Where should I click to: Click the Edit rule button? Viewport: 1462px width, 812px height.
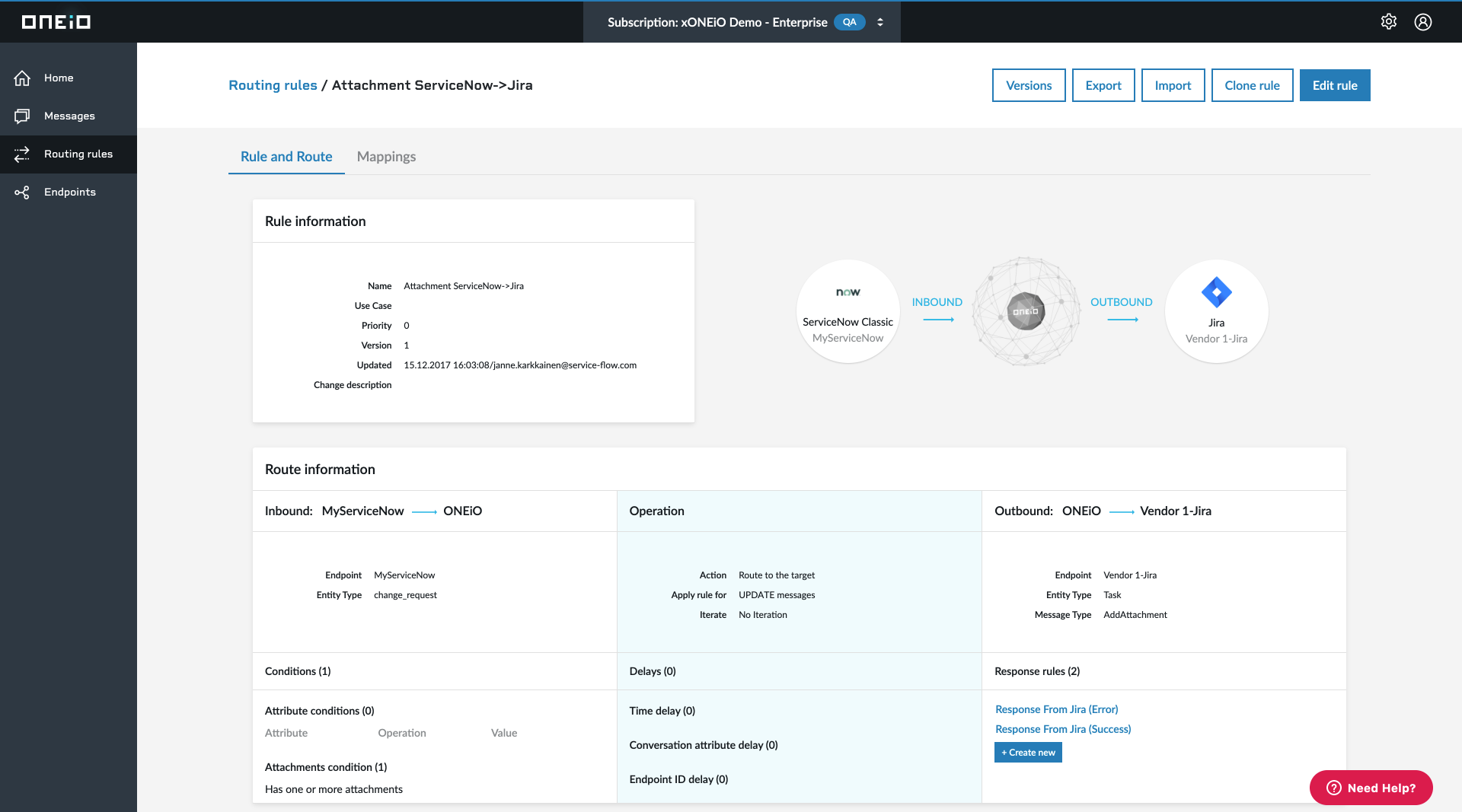pyautogui.click(x=1335, y=85)
